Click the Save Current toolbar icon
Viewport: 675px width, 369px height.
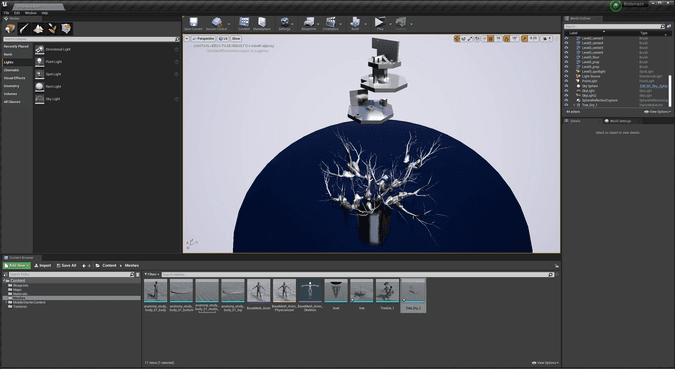tap(193, 24)
